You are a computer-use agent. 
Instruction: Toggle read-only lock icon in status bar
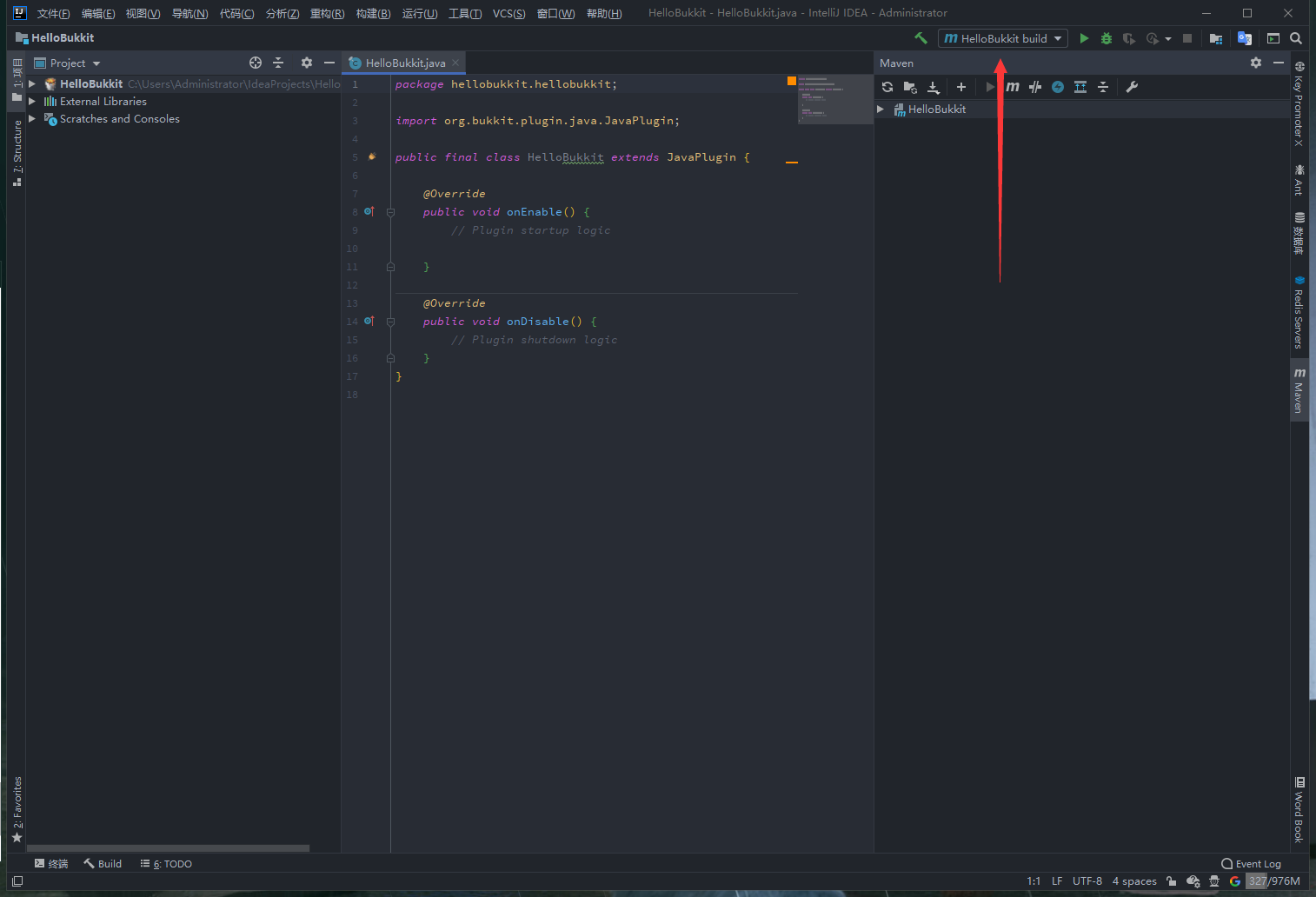click(x=1172, y=881)
